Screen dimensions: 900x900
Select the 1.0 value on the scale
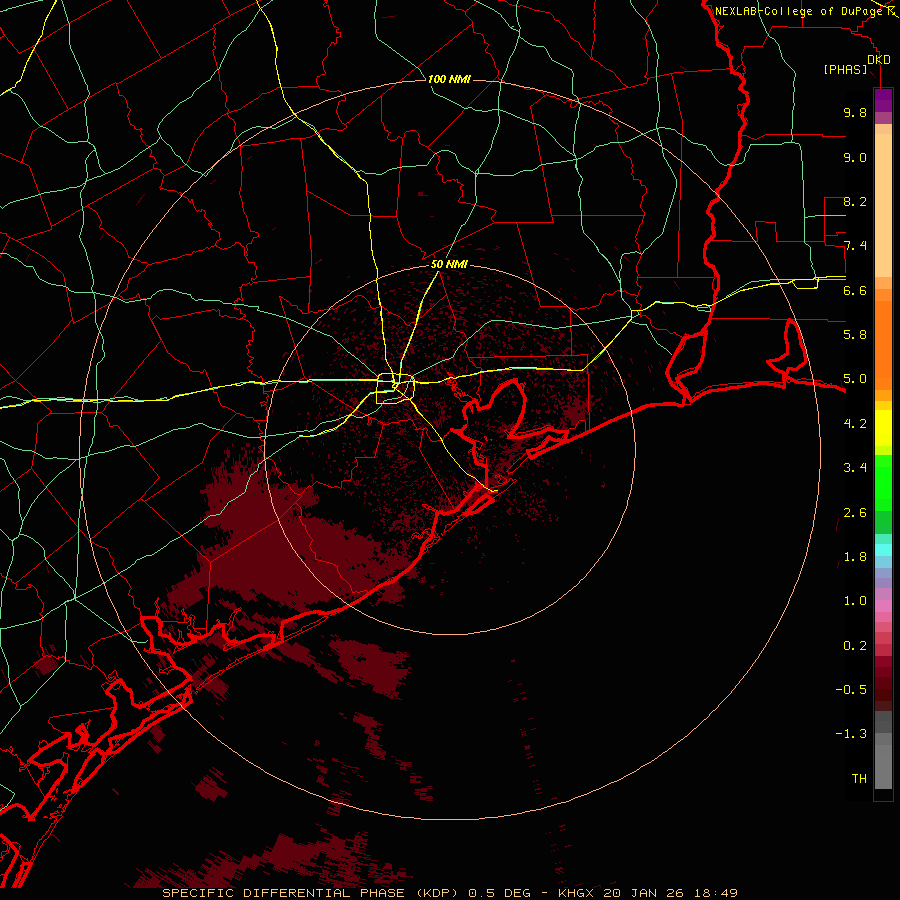pos(855,600)
